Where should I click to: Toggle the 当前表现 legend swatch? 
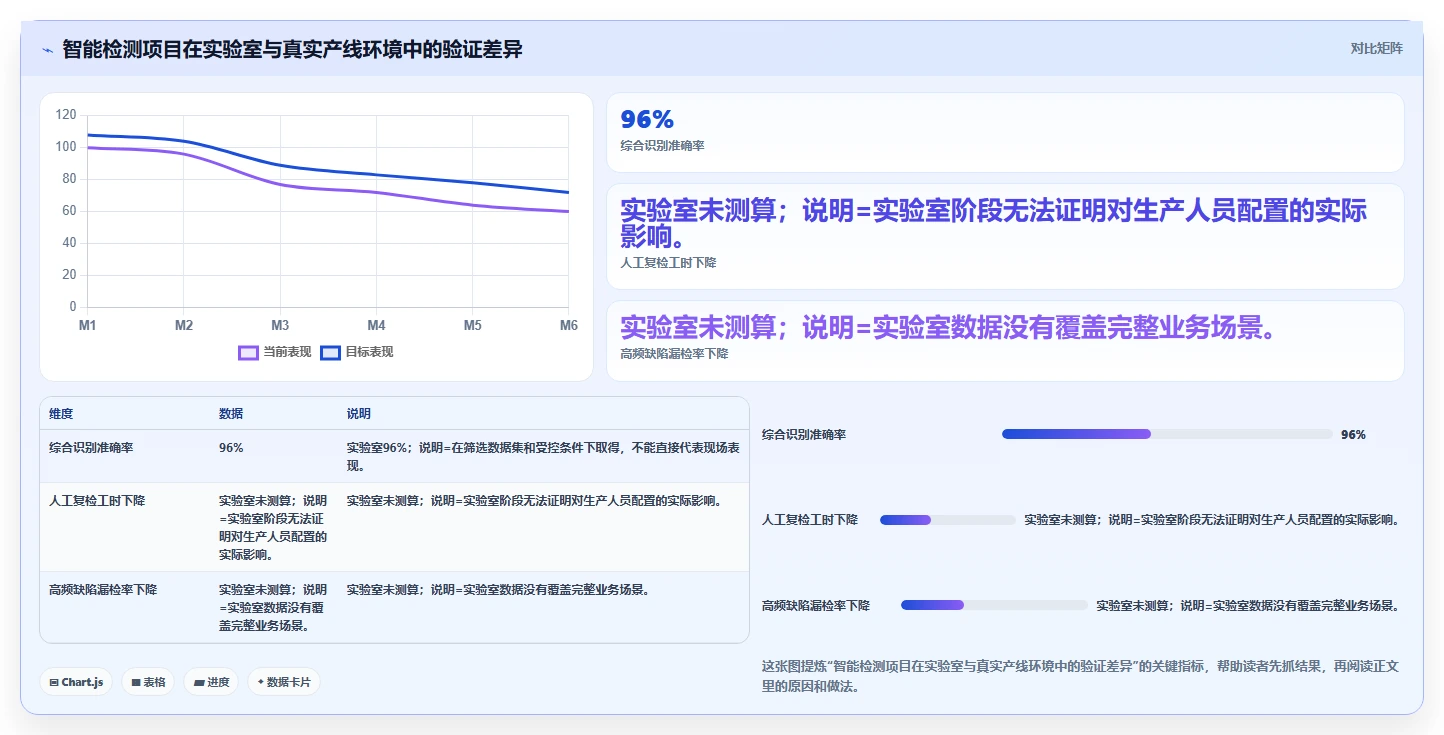pos(249,352)
